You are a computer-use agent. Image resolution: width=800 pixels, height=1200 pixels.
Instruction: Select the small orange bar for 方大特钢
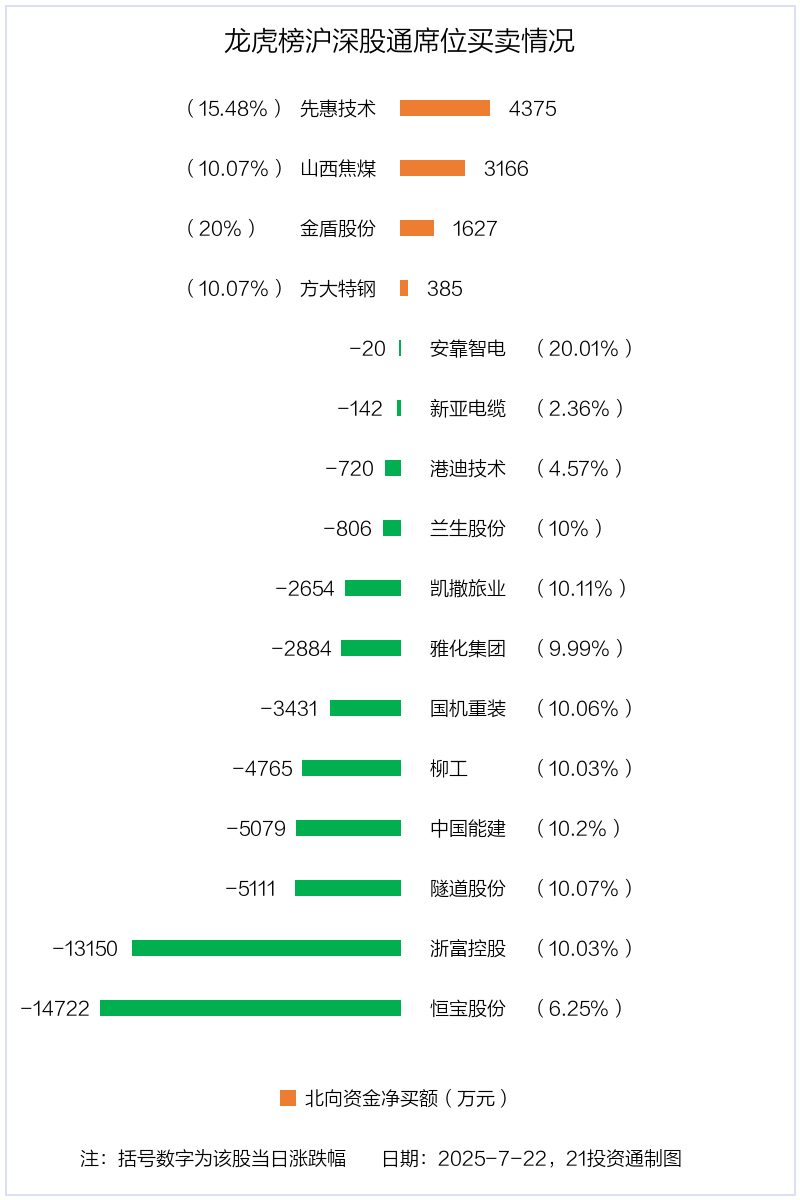404,288
